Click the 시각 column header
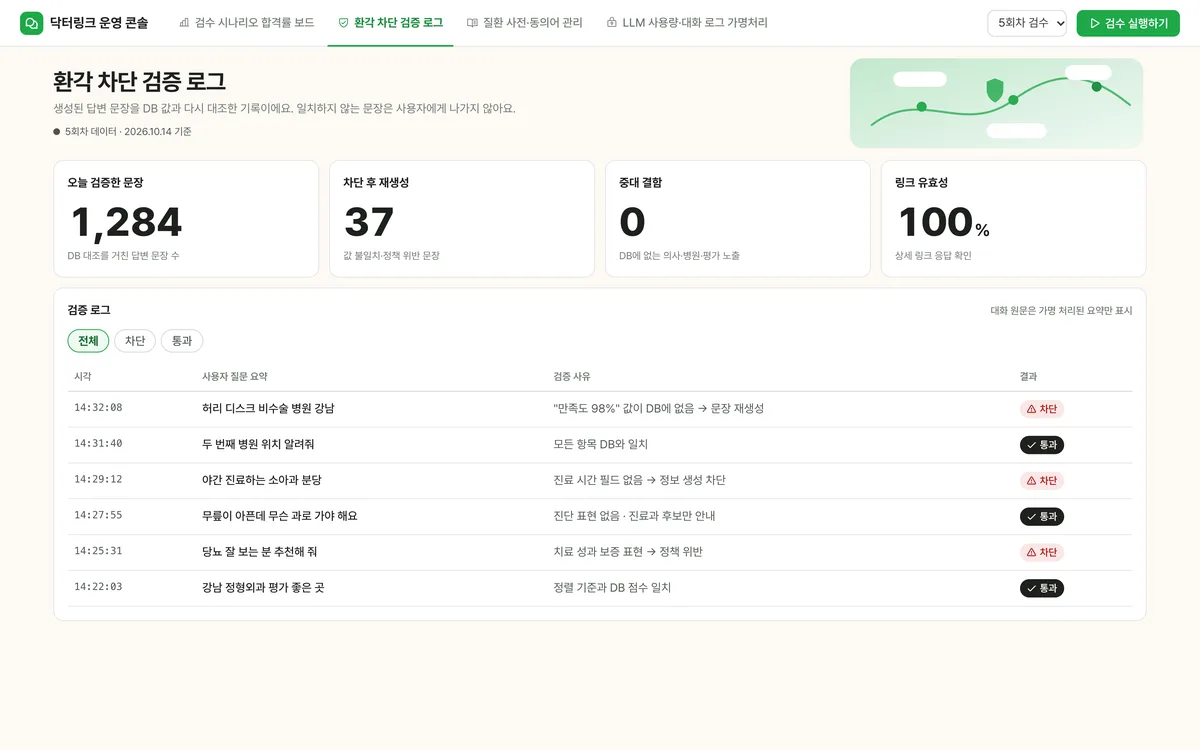 point(83,377)
